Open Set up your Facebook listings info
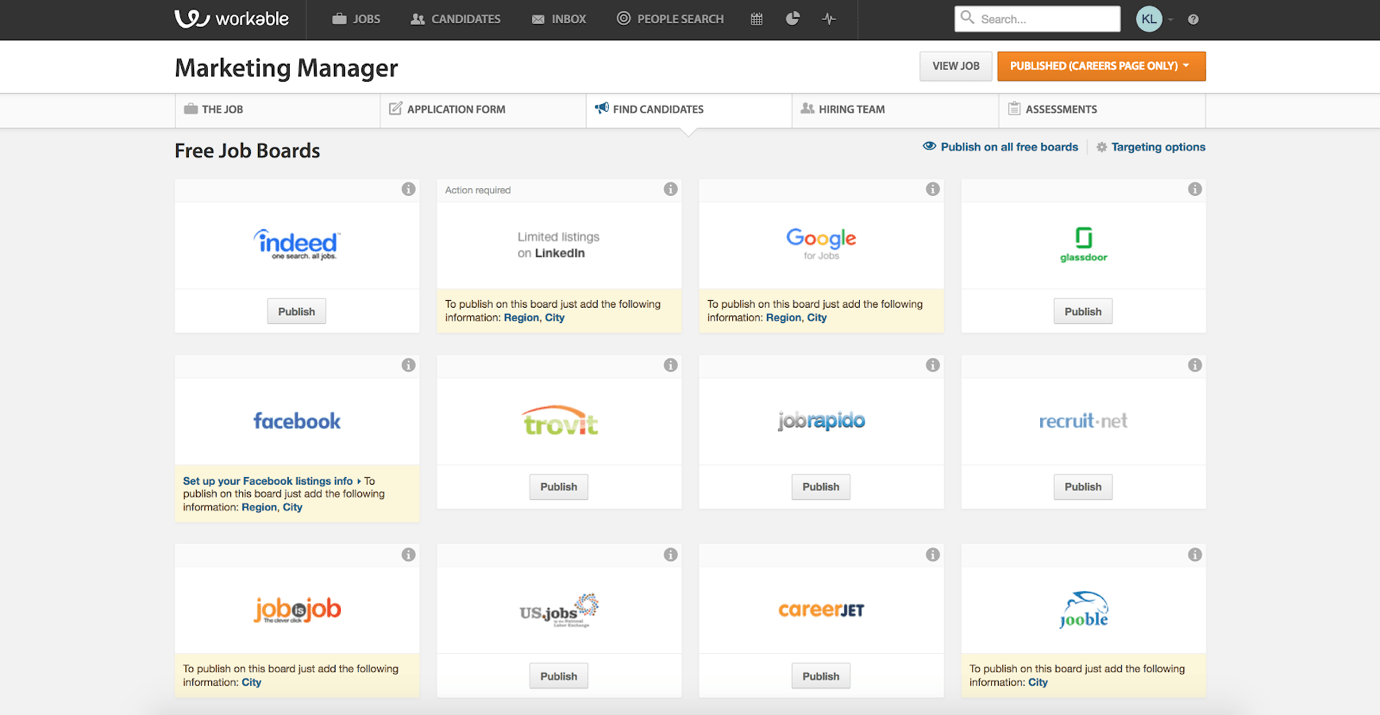Screen dimensions: 1380x715 click(x=271, y=481)
